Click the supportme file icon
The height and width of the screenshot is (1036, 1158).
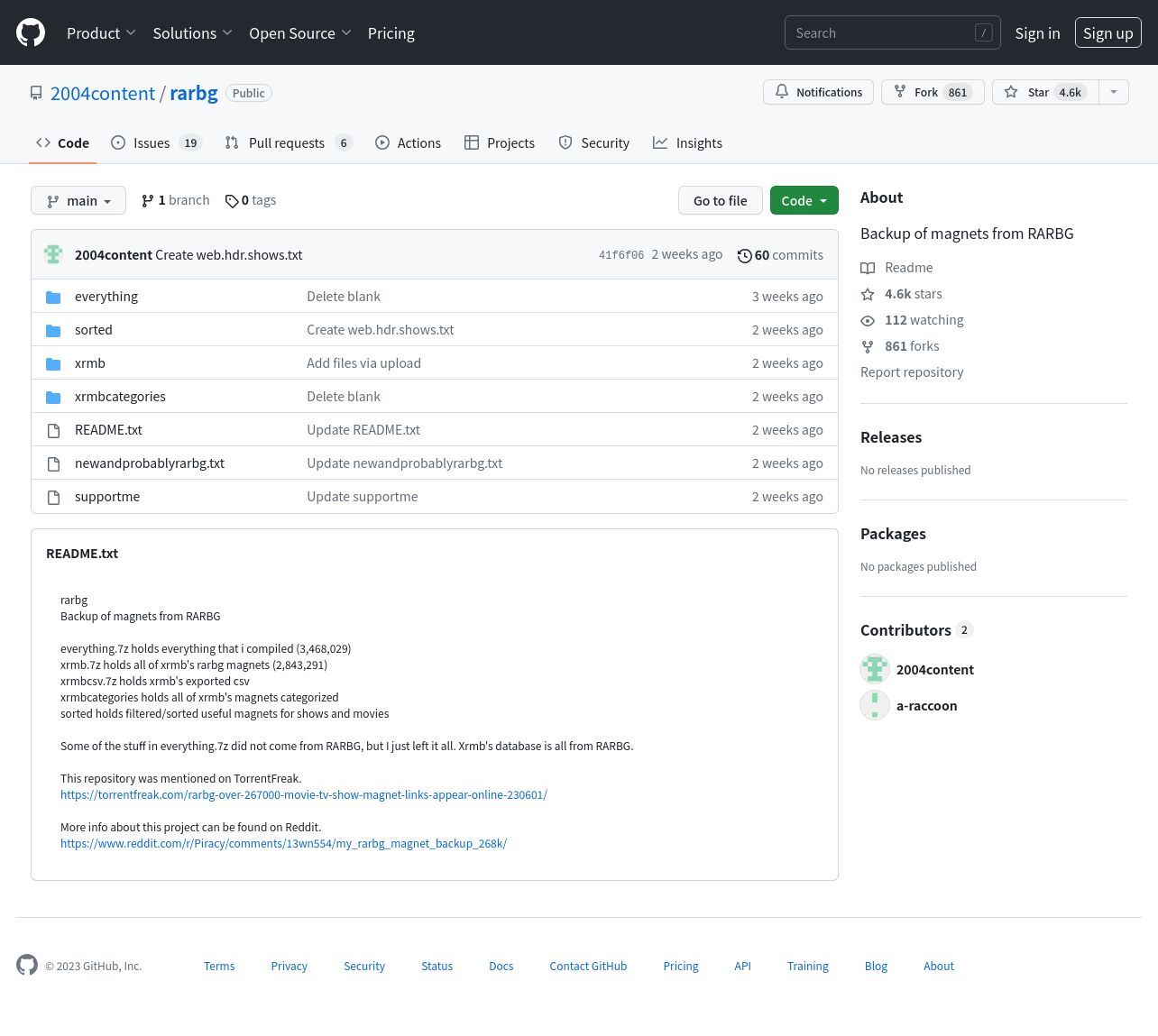(53, 497)
